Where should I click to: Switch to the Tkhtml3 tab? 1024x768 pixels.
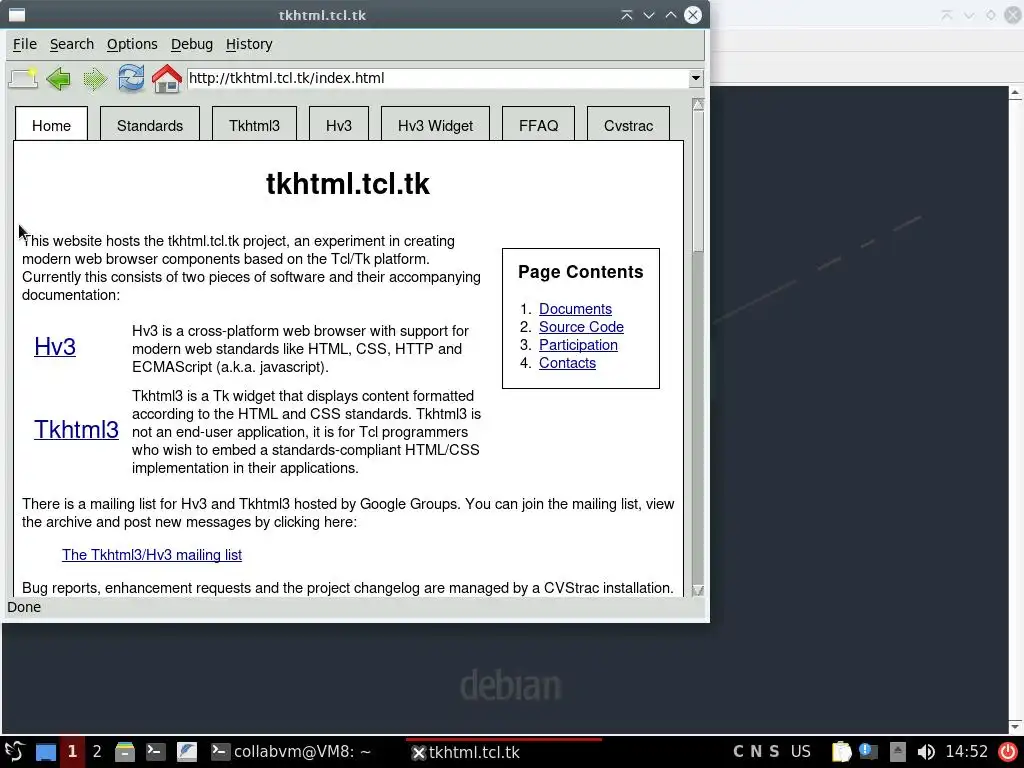(x=254, y=125)
